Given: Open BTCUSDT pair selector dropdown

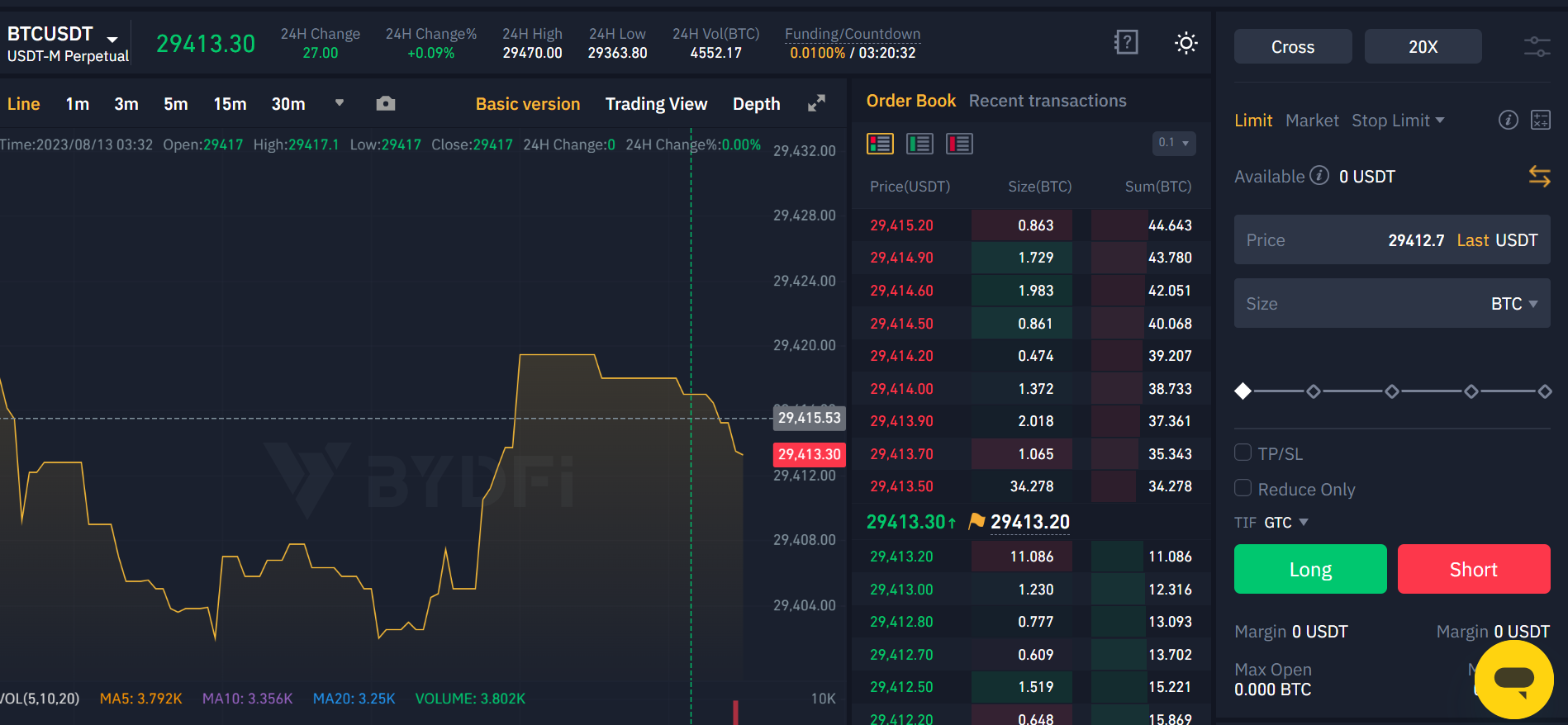Looking at the screenshot, I should coord(112,38).
